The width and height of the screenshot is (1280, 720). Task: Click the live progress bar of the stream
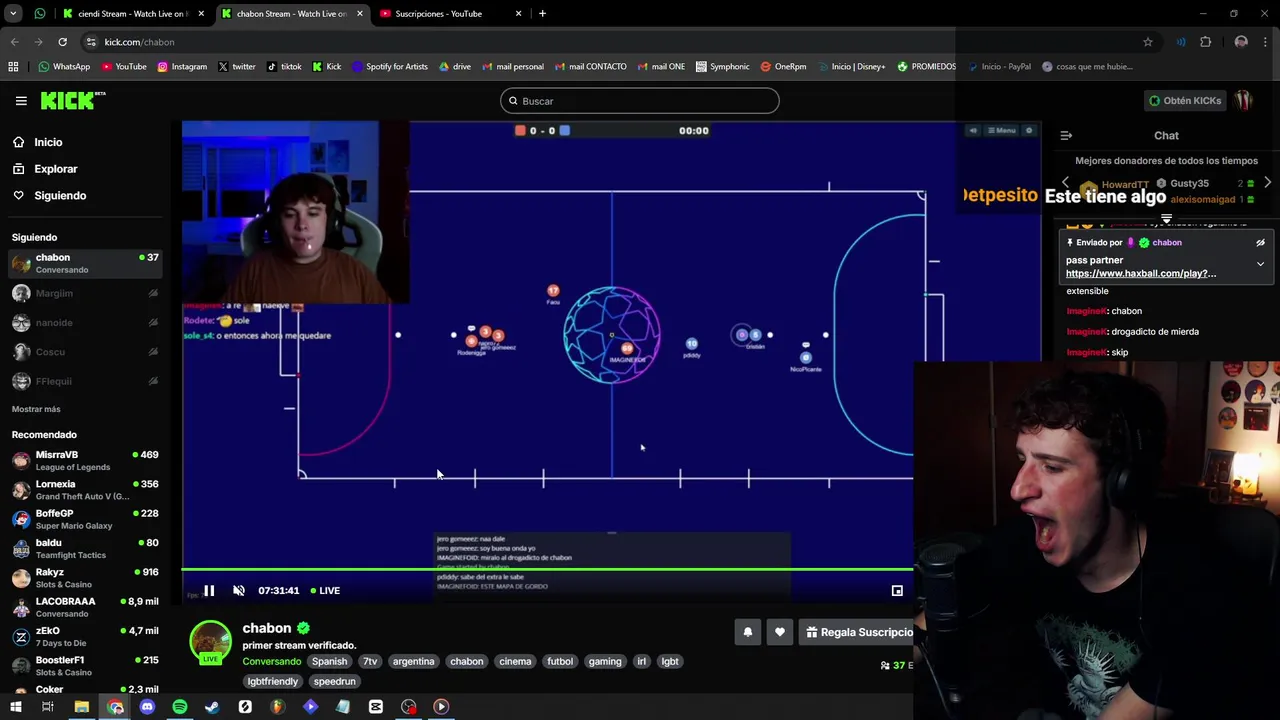coord(547,571)
